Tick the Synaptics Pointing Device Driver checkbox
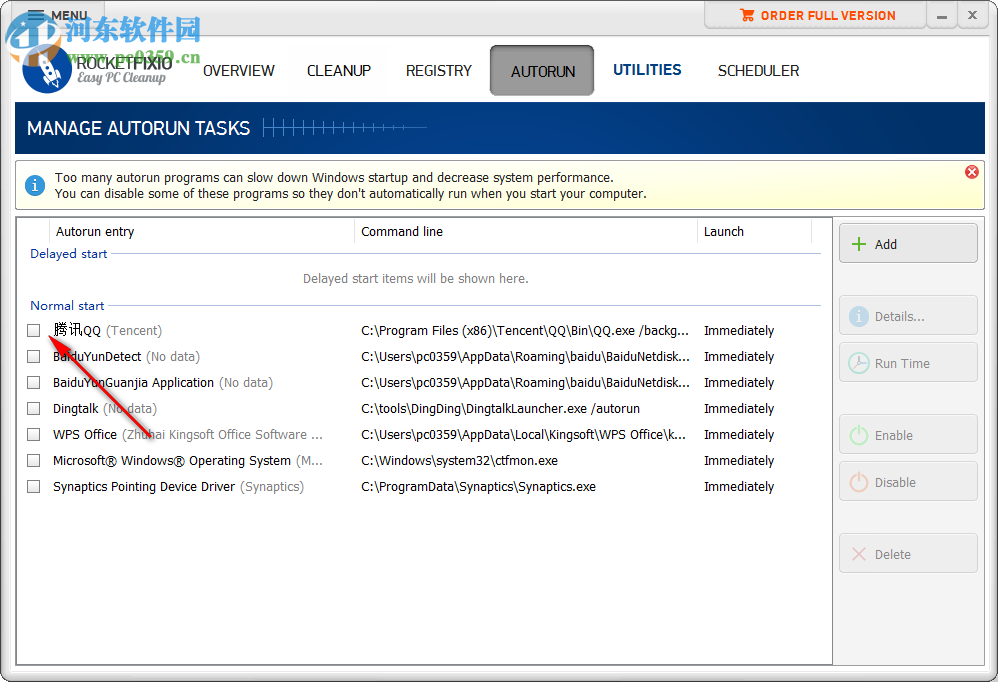The width and height of the screenshot is (998, 682). click(34, 486)
